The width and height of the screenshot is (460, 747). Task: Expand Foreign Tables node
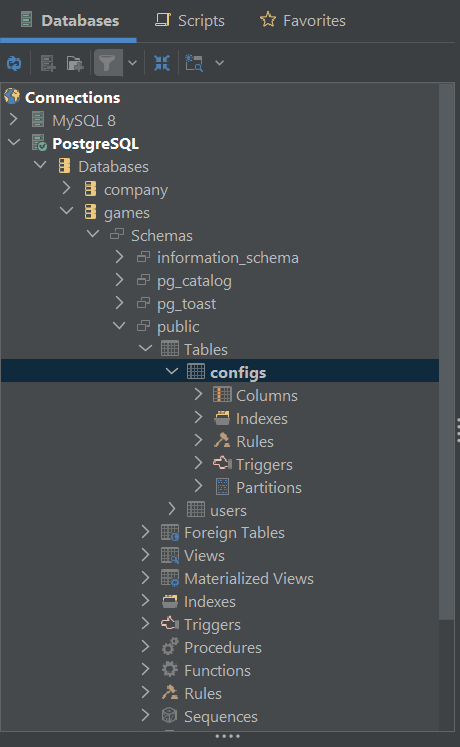145,531
